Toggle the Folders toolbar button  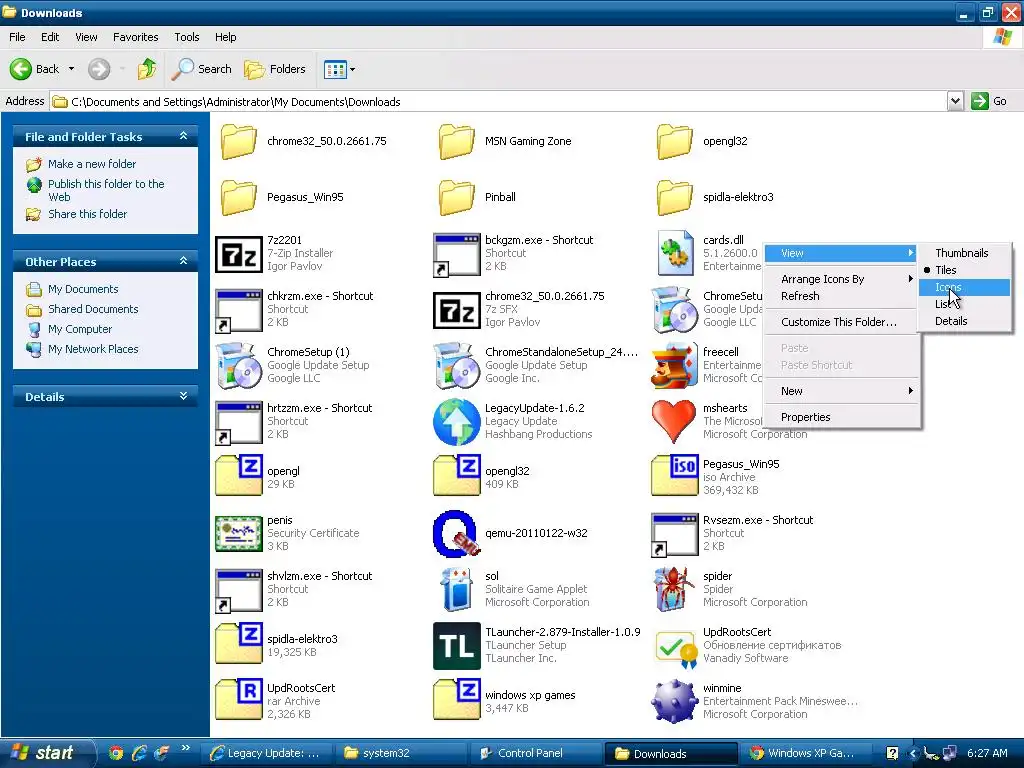click(x=275, y=69)
